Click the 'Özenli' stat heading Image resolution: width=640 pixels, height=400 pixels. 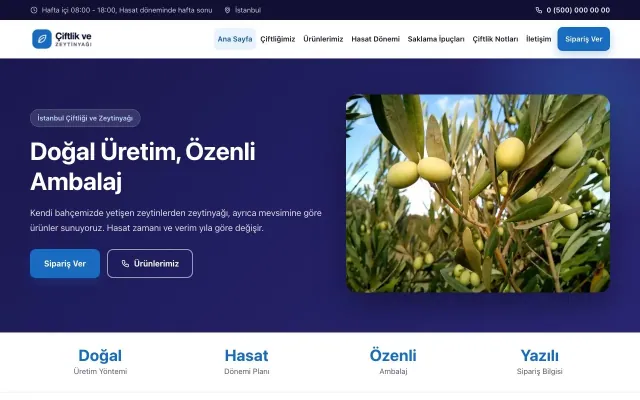(x=393, y=356)
